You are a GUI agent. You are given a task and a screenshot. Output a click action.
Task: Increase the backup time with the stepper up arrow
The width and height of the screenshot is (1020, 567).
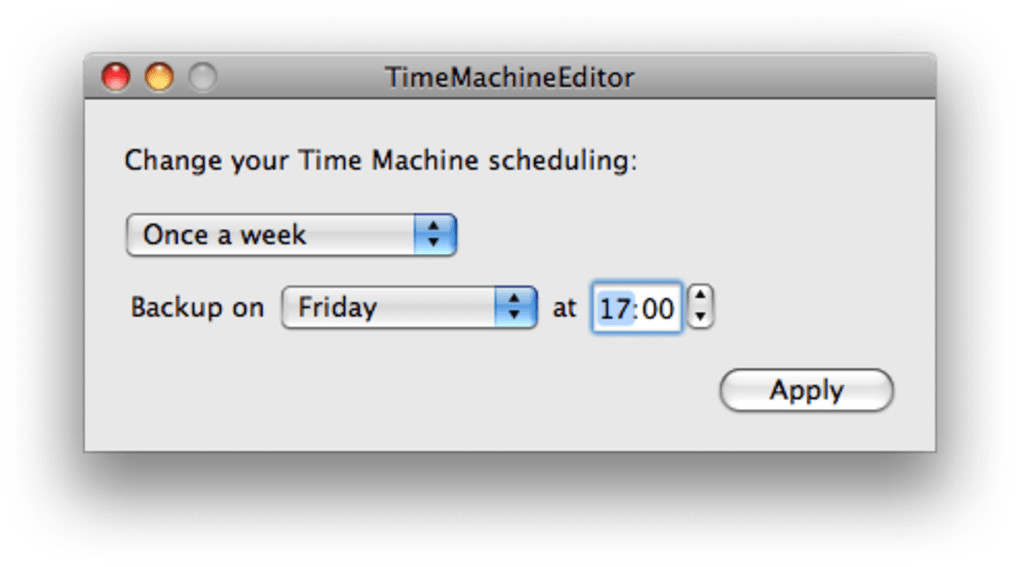point(701,296)
